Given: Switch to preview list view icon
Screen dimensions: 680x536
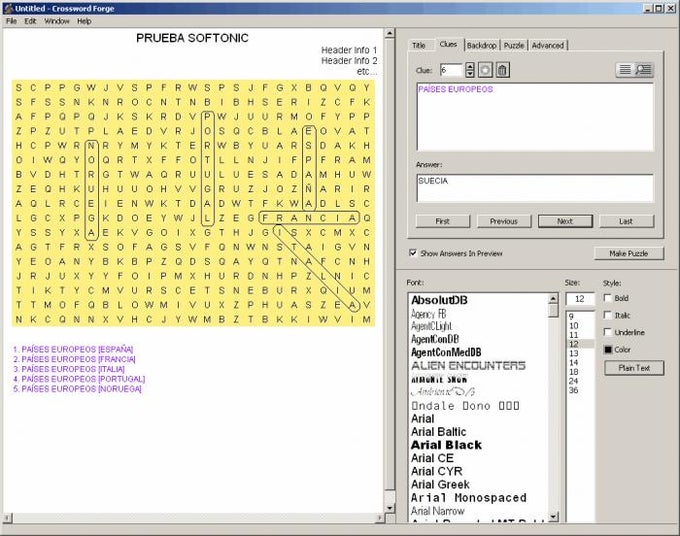Looking at the screenshot, I should tap(644, 69).
